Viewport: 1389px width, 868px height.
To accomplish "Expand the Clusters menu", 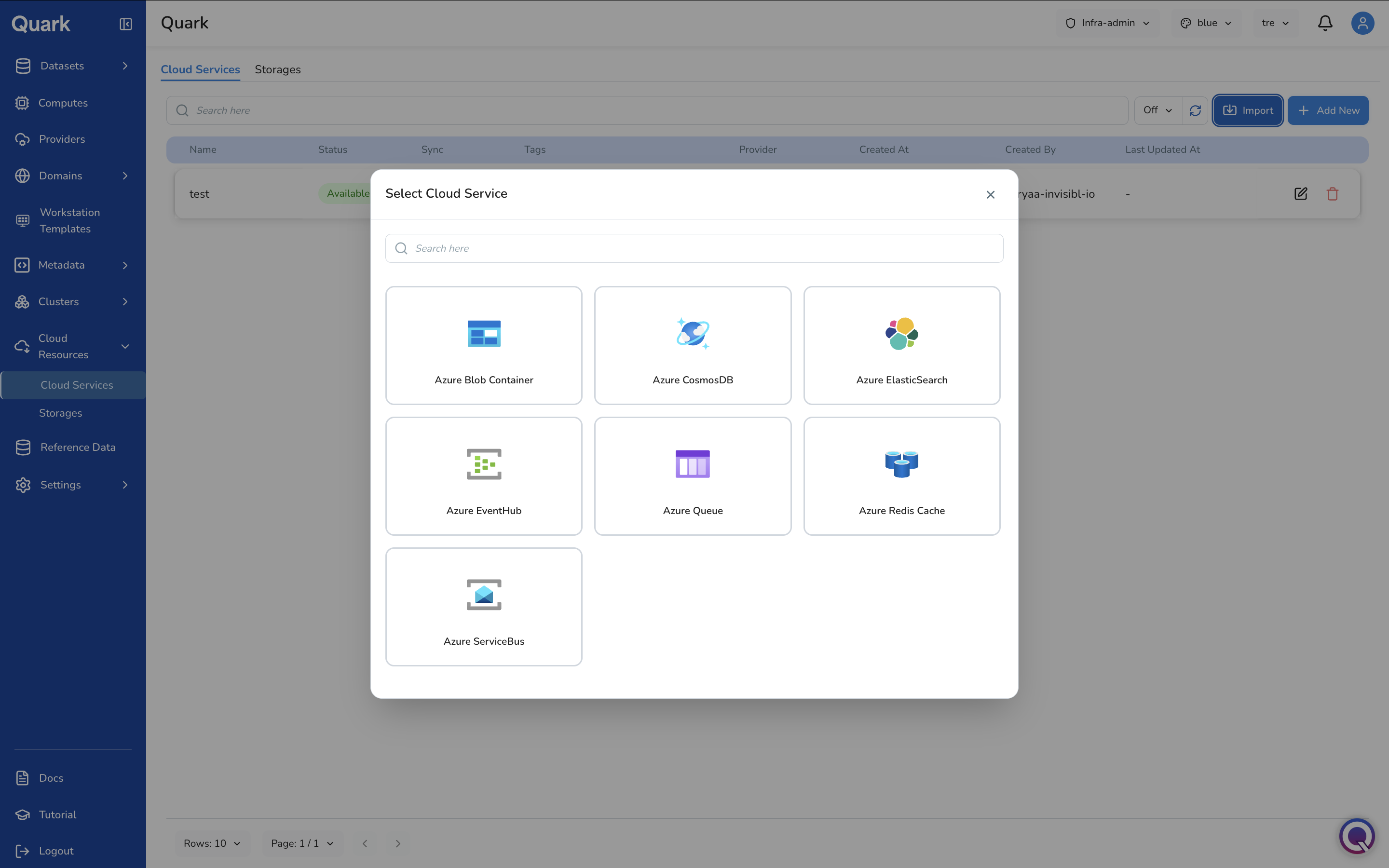I will (73, 301).
